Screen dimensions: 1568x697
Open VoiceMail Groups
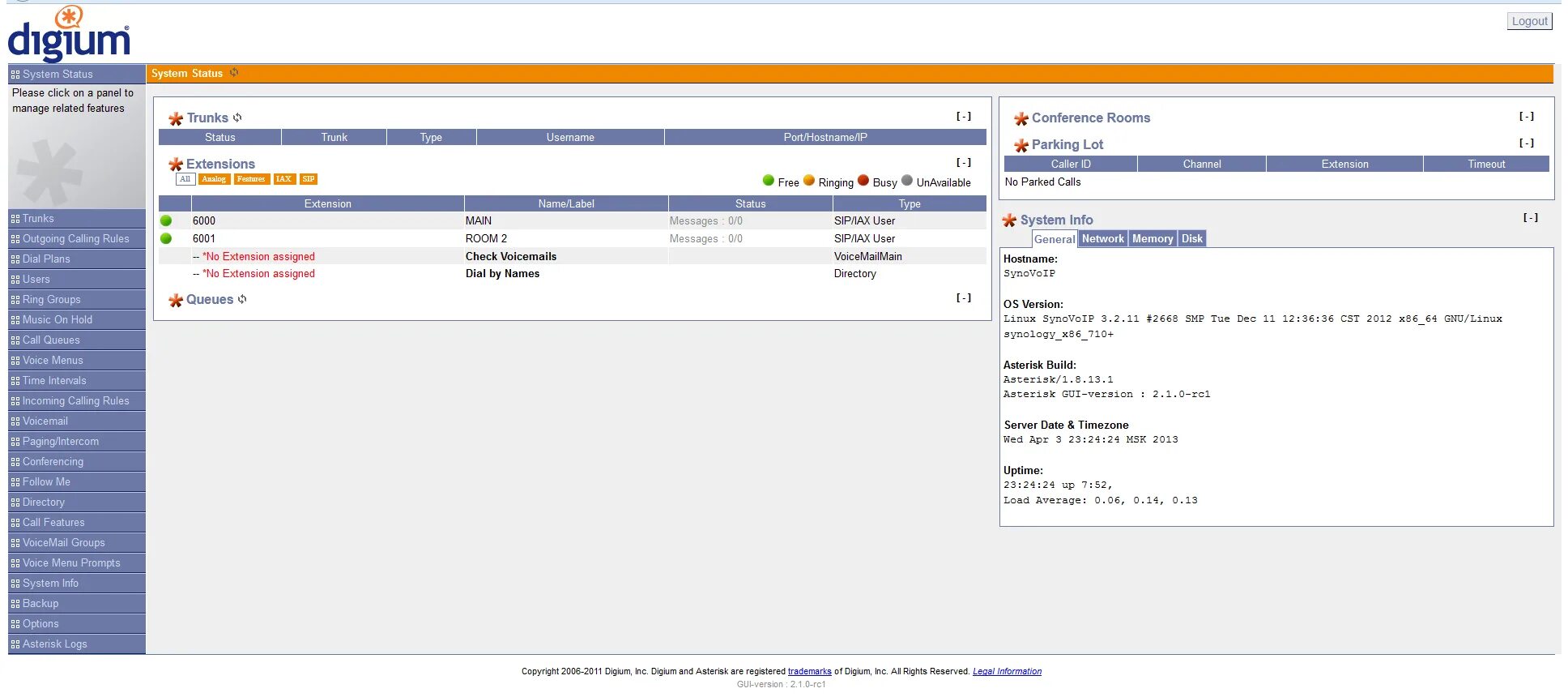click(x=77, y=543)
